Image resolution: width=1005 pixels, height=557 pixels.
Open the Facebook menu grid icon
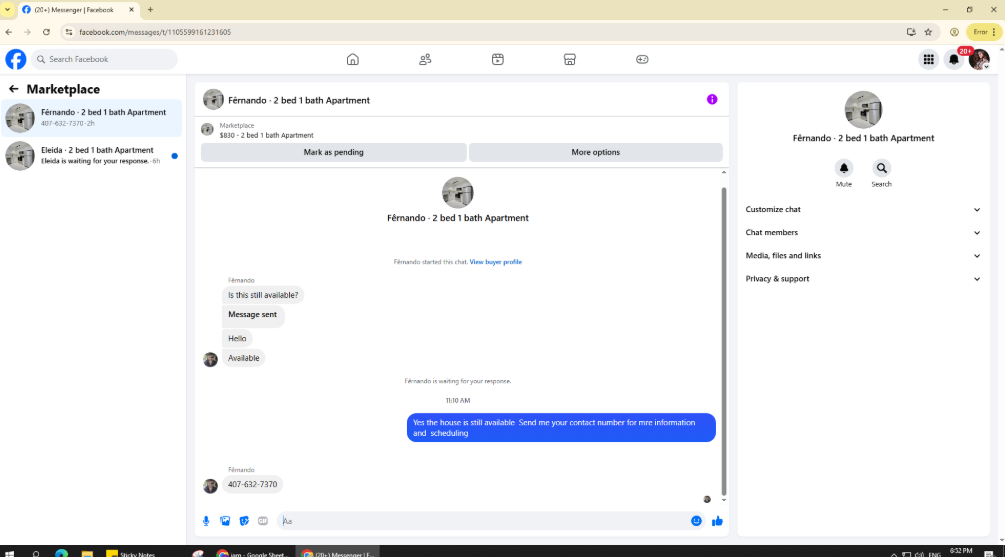[928, 60]
